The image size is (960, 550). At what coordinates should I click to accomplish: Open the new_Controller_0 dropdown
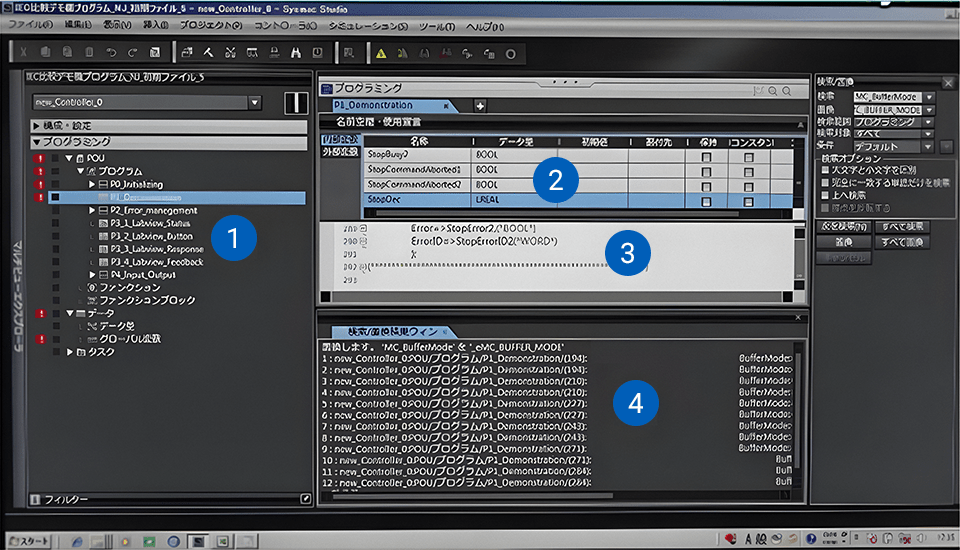(255, 102)
